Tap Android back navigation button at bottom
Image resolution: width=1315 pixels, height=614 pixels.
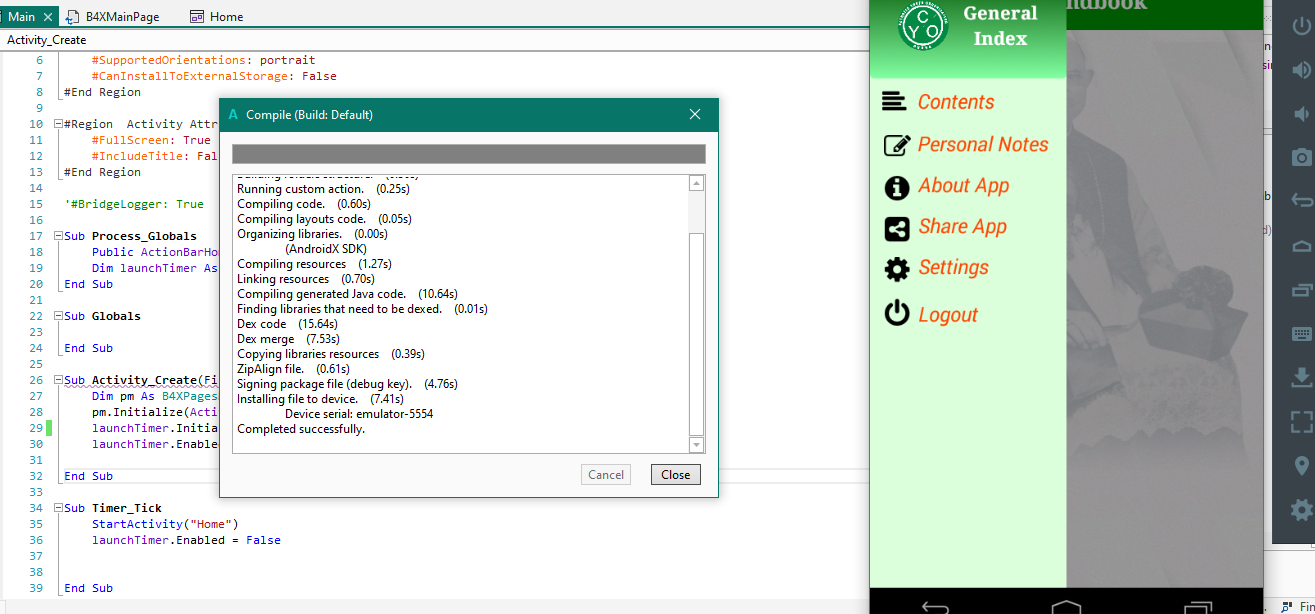tap(935, 606)
